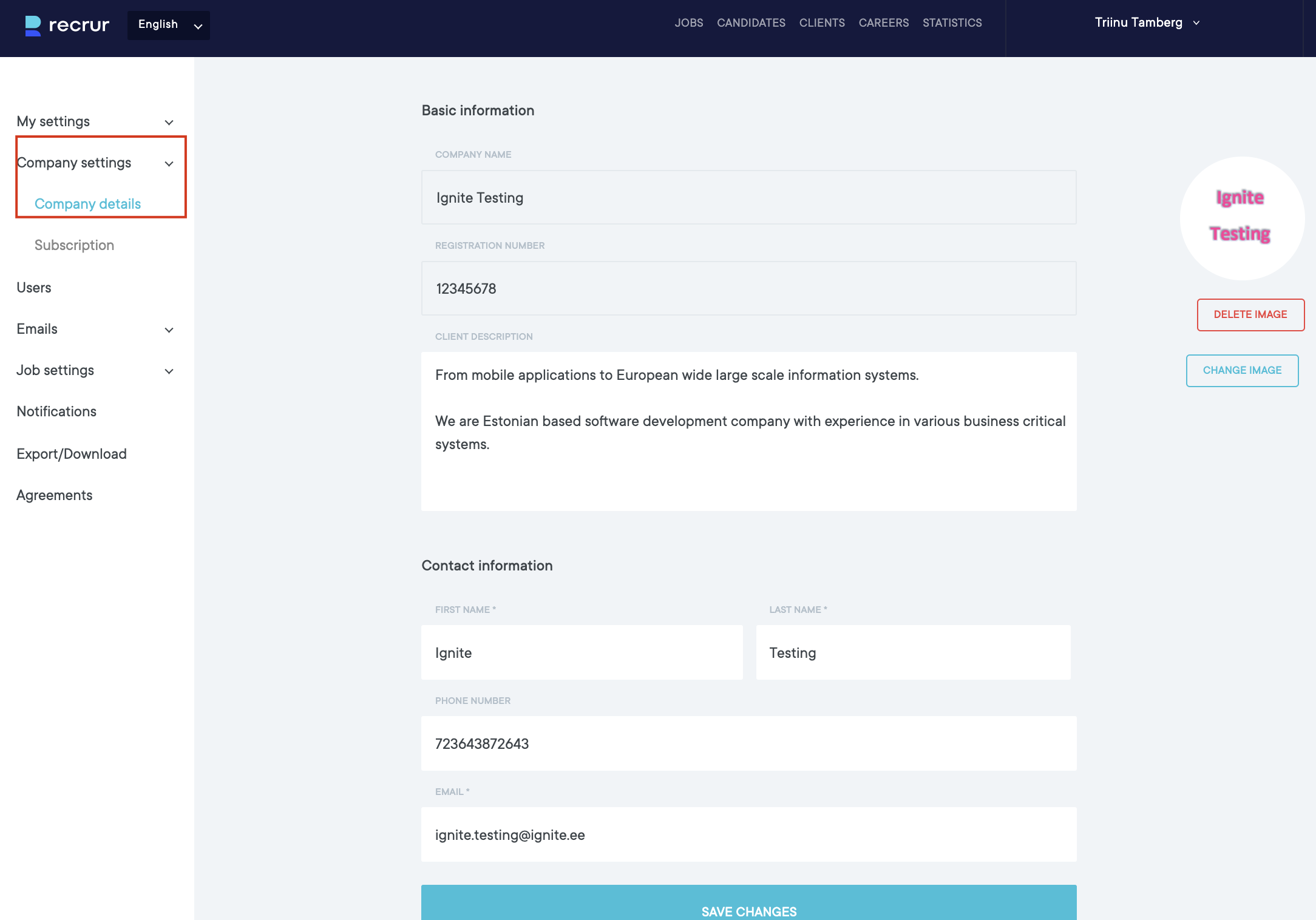Open the Triinu Tamberg user menu
The height and width of the screenshot is (920, 1316).
[x=1147, y=23]
